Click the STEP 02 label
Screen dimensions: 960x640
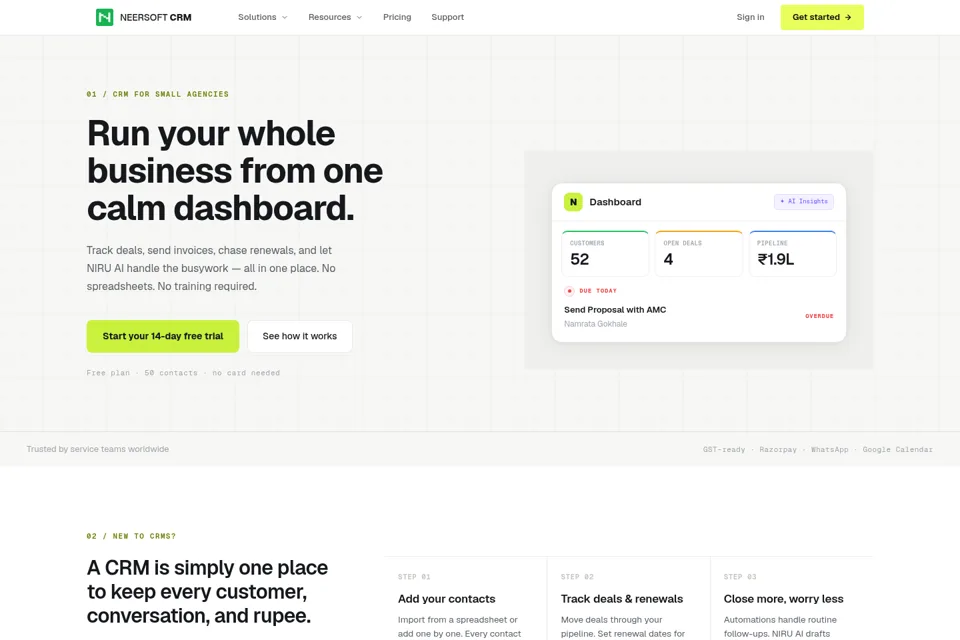(x=577, y=577)
